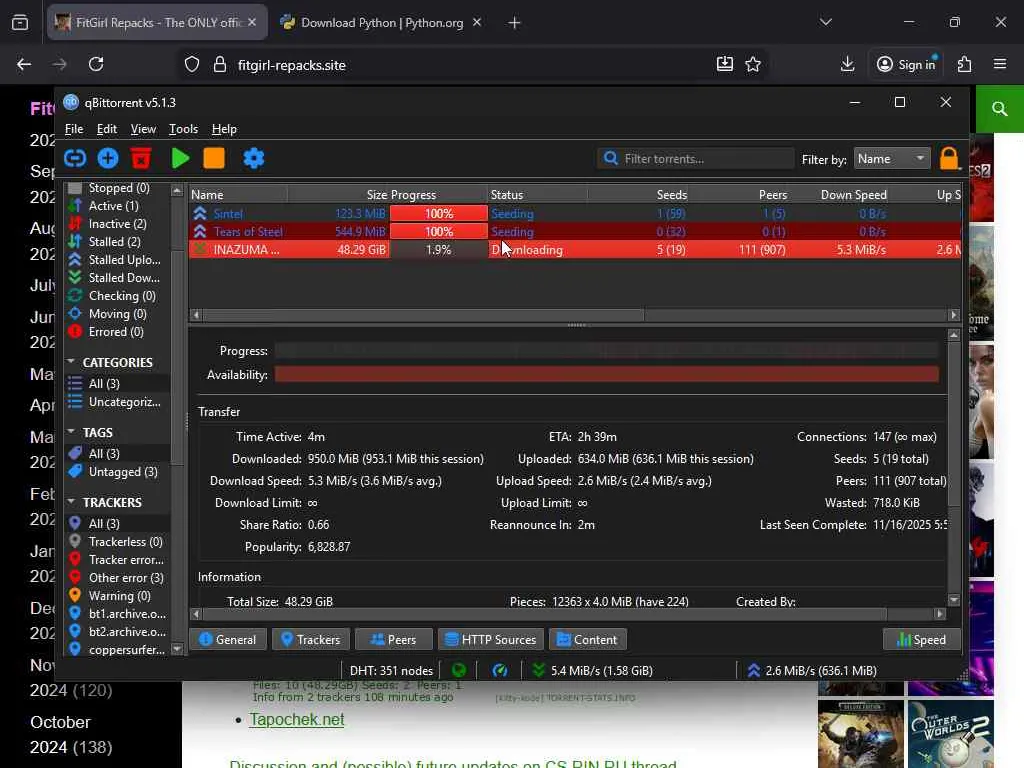The width and height of the screenshot is (1024, 768).
Task: Open the HTTP Sources tab
Action: tap(491, 639)
